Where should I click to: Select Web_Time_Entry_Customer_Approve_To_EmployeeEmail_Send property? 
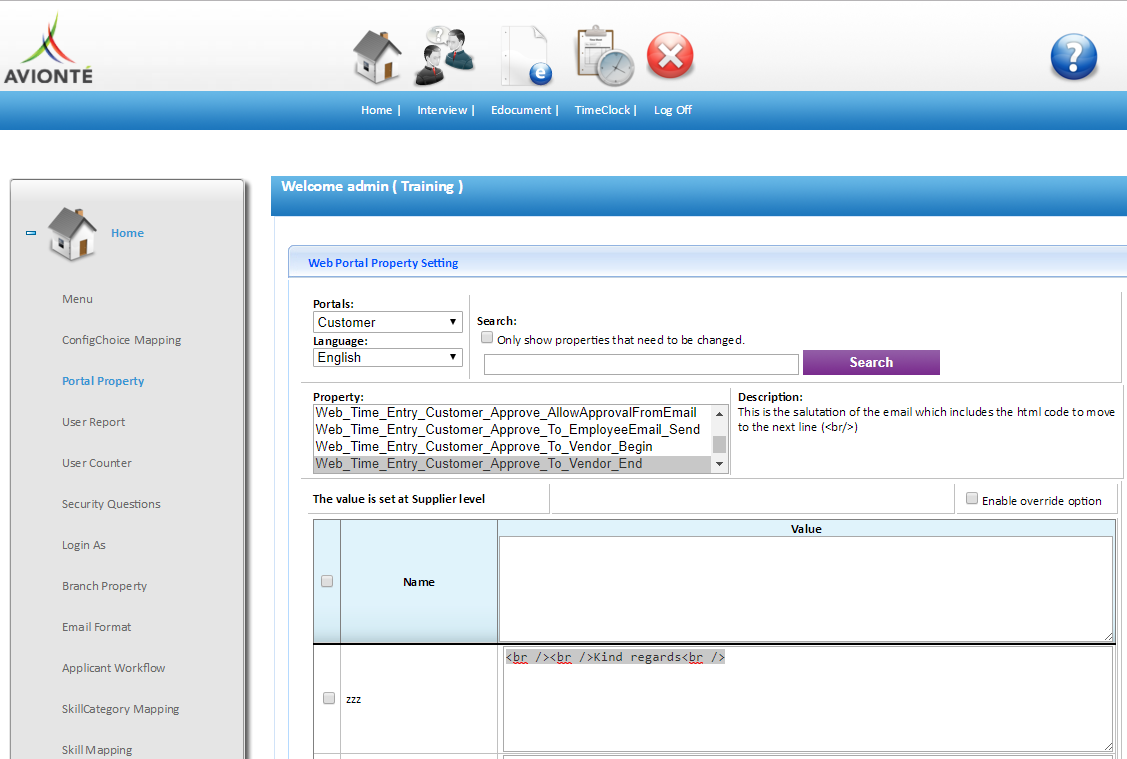(x=512, y=430)
